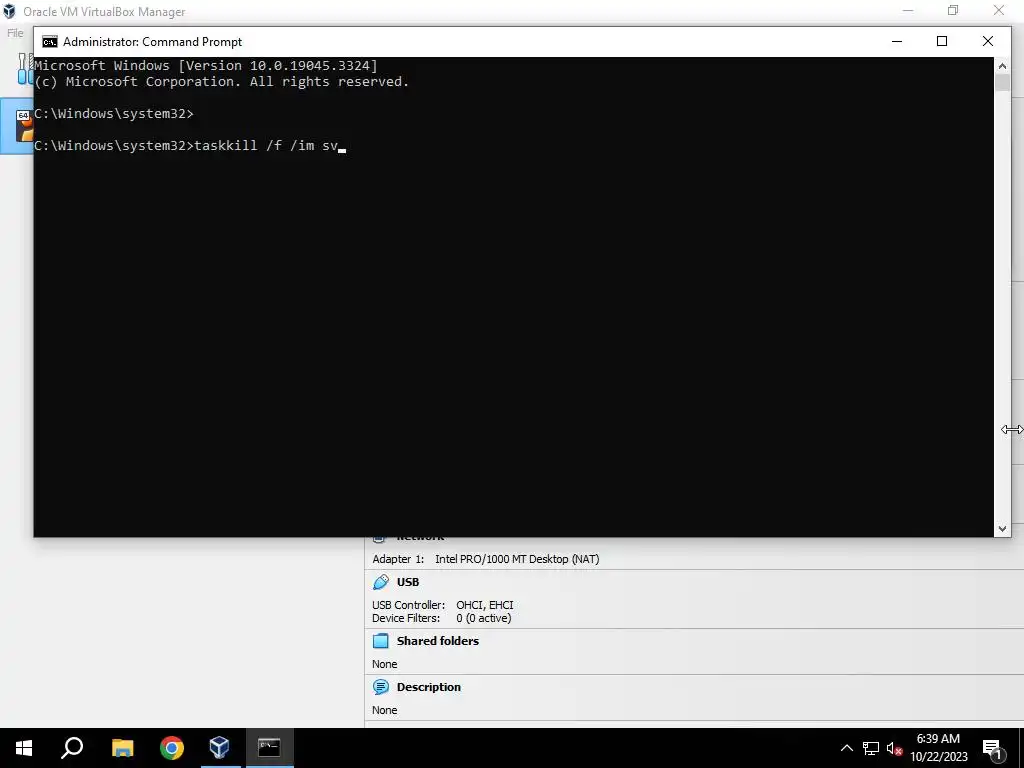Click Command Prompt taskbar icon
1024x768 pixels.
[269, 748]
